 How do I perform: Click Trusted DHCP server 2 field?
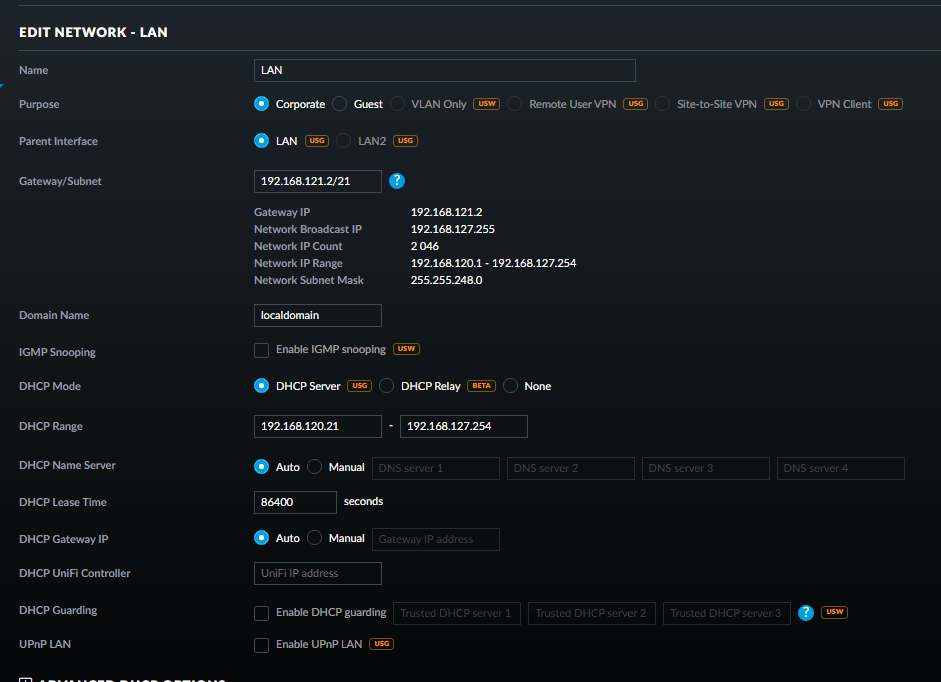tap(592, 614)
